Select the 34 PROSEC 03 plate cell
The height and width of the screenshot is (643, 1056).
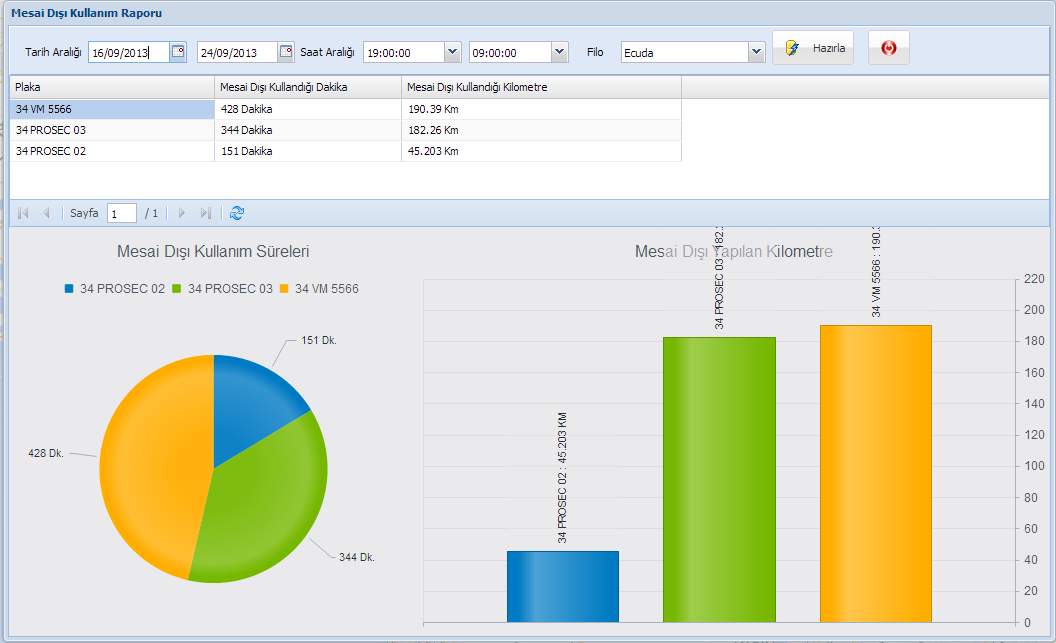coord(112,130)
